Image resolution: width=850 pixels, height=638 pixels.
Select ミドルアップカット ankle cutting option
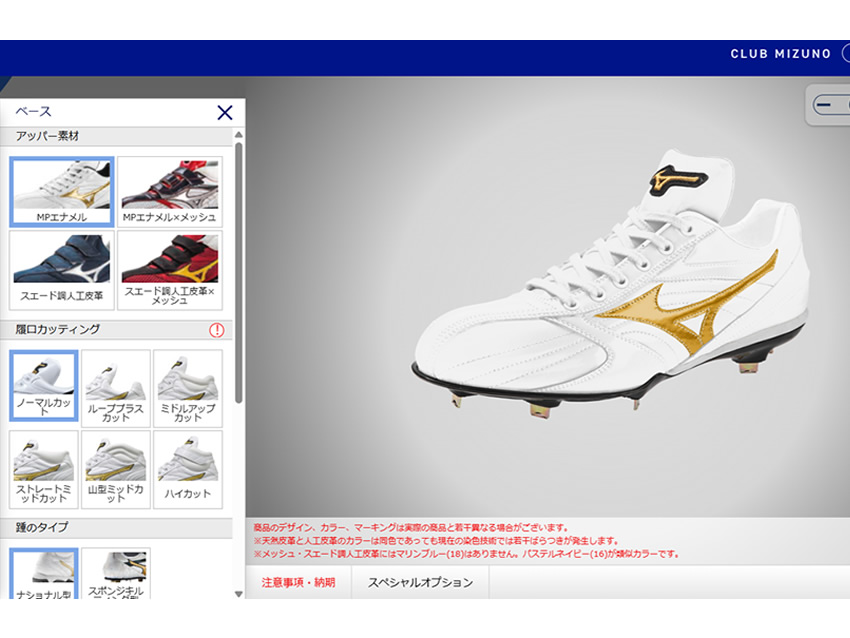pos(188,388)
